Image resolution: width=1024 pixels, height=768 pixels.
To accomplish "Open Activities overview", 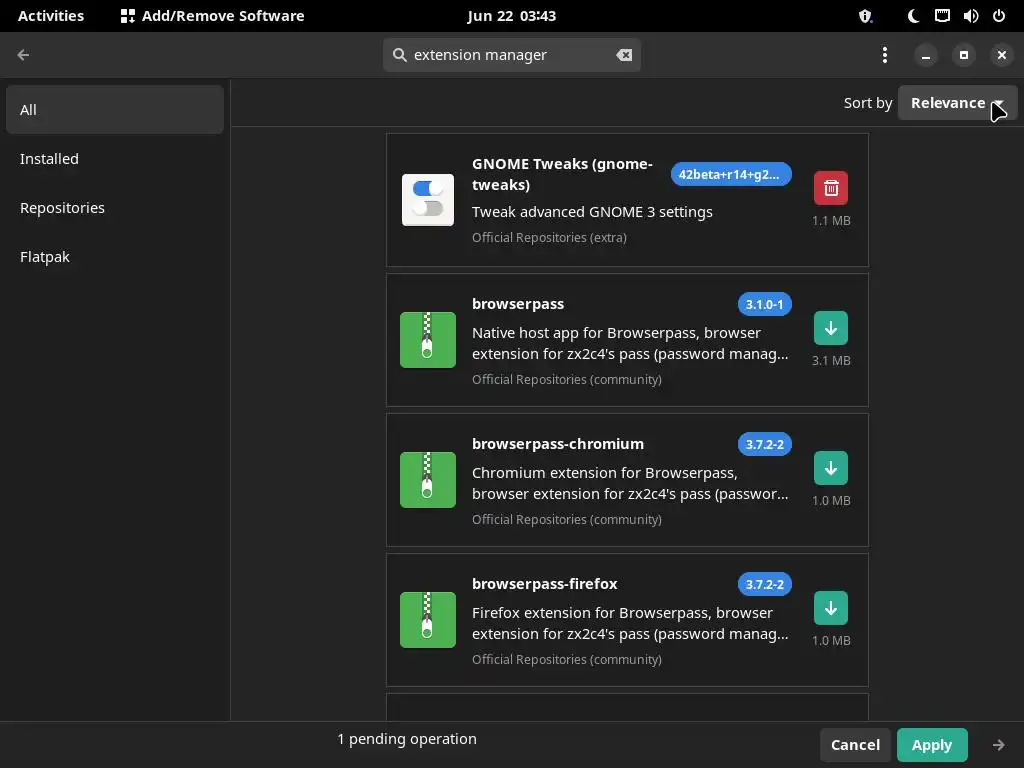I will pyautogui.click(x=51, y=16).
